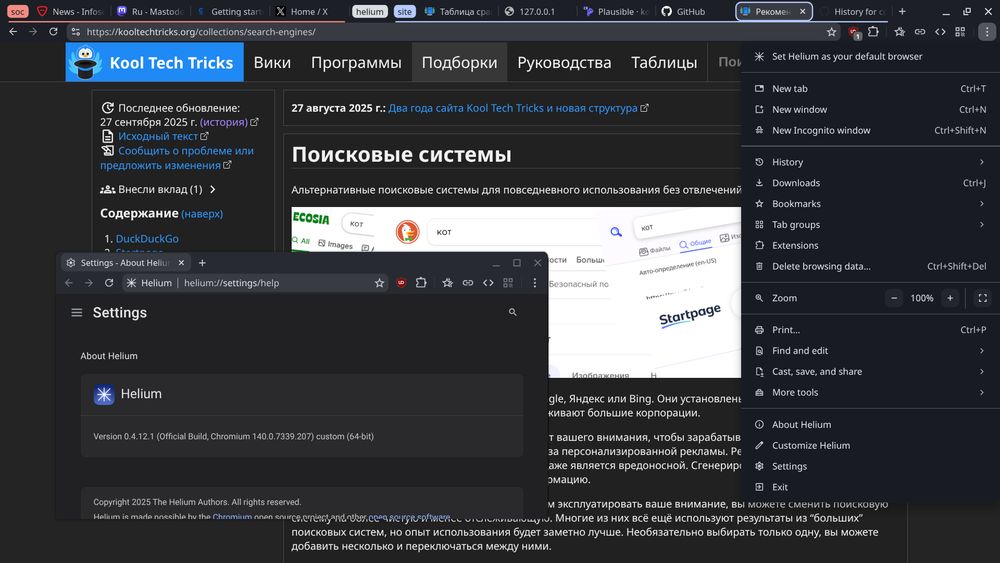Decrease zoom with the minus button
This screenshot has width=1000, height=563.
pyautogui.click(x=894, y=298)
